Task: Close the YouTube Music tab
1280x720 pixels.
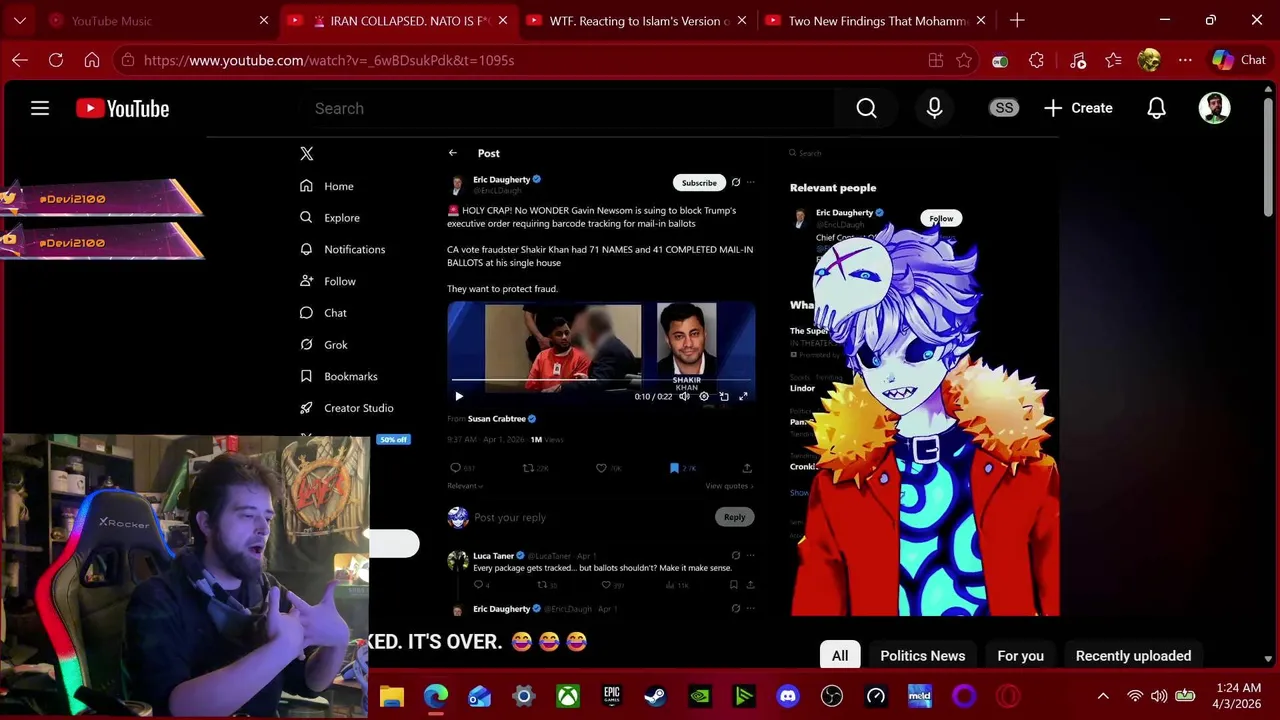Action: click(x=264, y=20)
